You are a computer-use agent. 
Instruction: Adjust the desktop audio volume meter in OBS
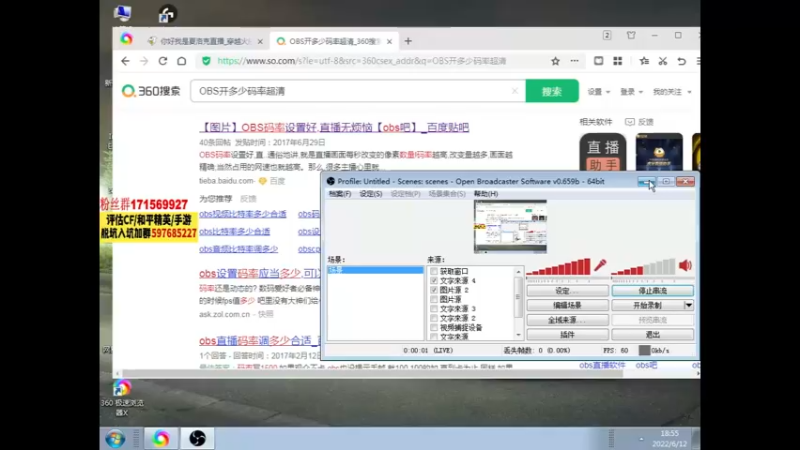coord(643,267)
